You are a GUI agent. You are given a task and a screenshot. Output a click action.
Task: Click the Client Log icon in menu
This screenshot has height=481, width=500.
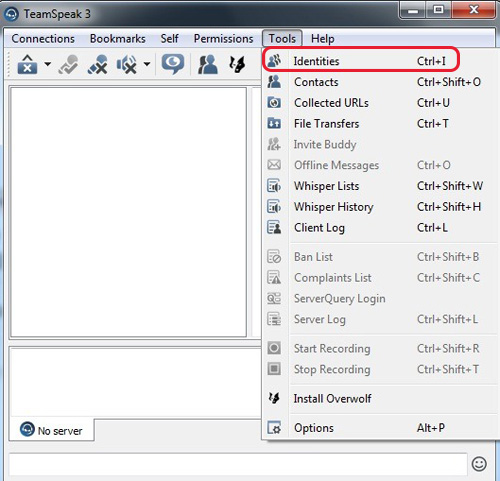coord(274,227)
